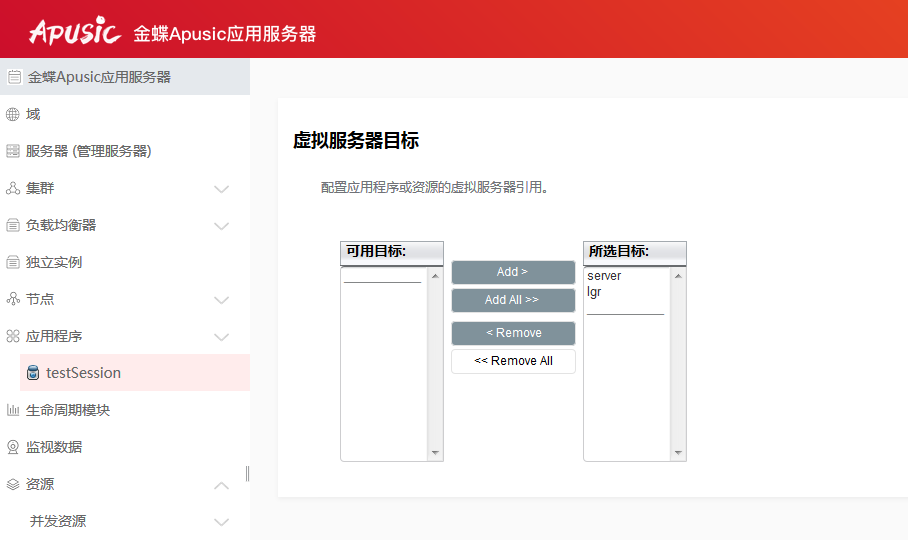Select testSession in the sidebar

pyautogui.click(x=83, y=373)
